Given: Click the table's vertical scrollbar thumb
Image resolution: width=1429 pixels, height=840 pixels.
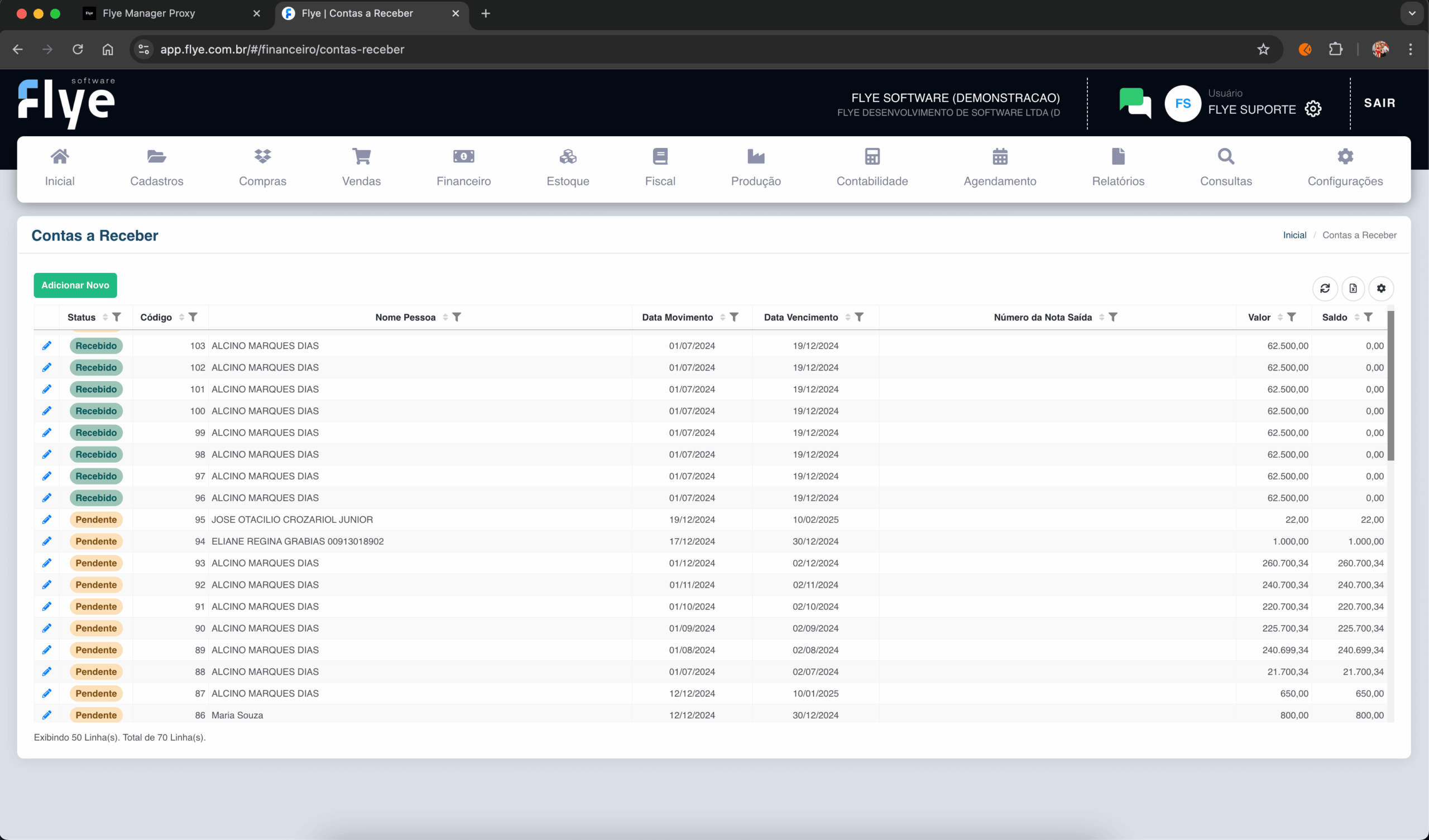Looking at the screenshot, I should (x=1390, y=386).
